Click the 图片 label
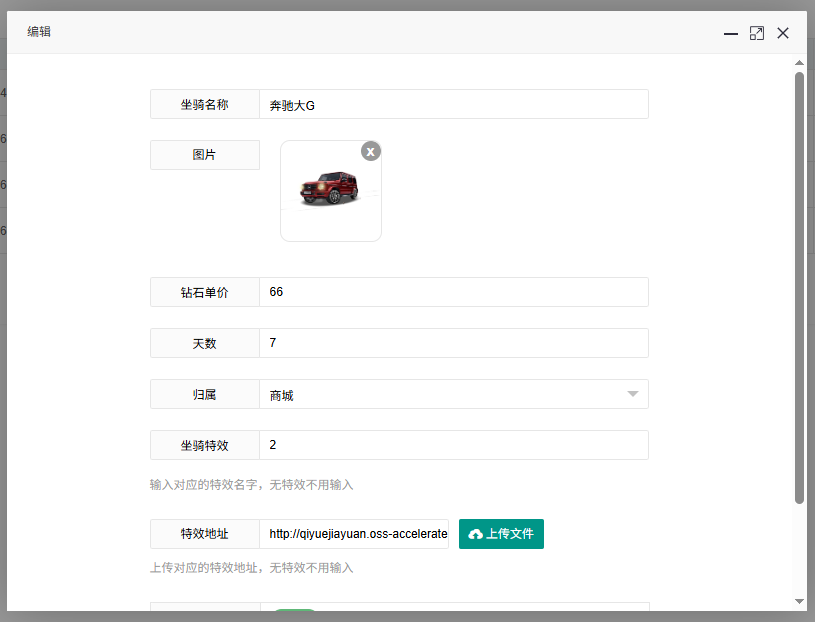The height and width of the screenshot is (622, 815). tap(204, 155)
